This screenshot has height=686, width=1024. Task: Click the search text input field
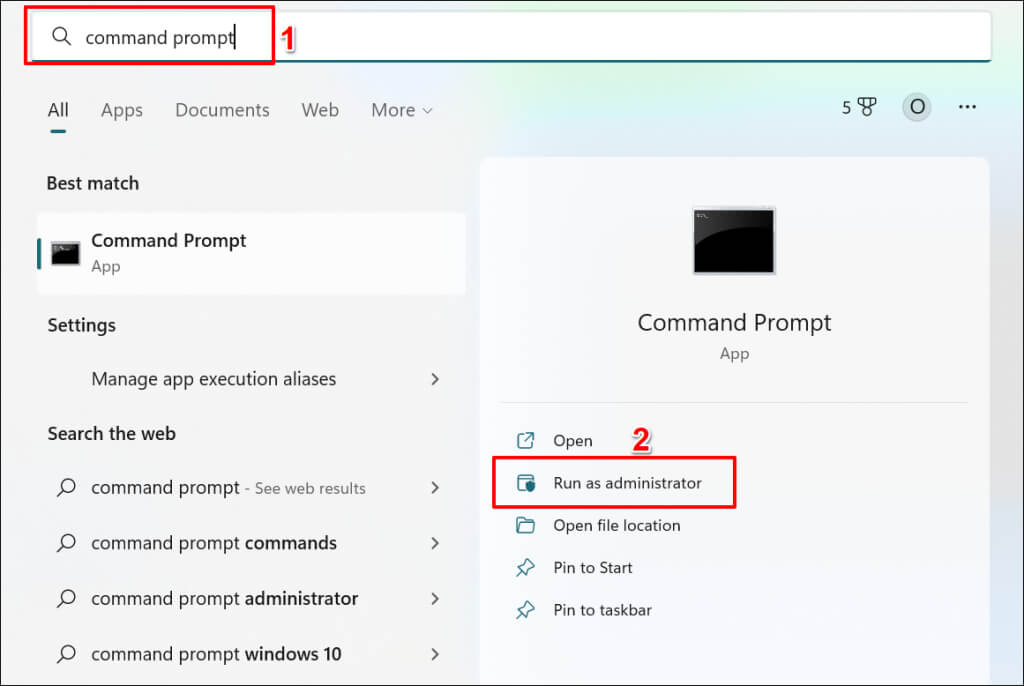(500, 38)
